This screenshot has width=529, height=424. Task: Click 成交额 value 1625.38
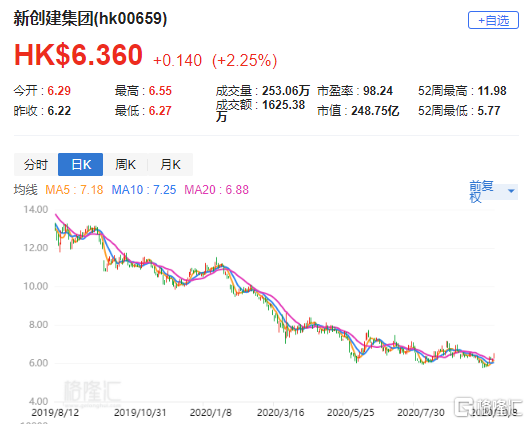[284, 105]
